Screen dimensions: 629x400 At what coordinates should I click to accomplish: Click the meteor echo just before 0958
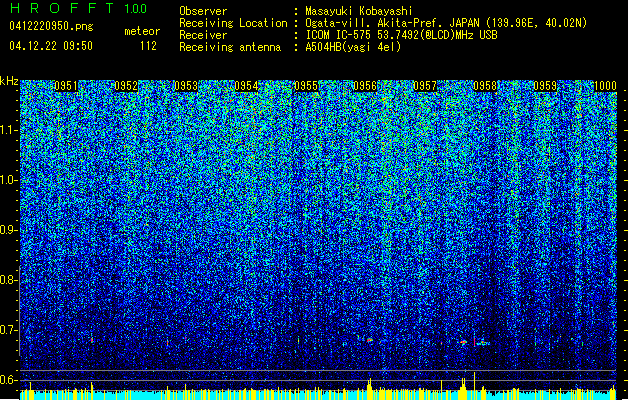464,342
